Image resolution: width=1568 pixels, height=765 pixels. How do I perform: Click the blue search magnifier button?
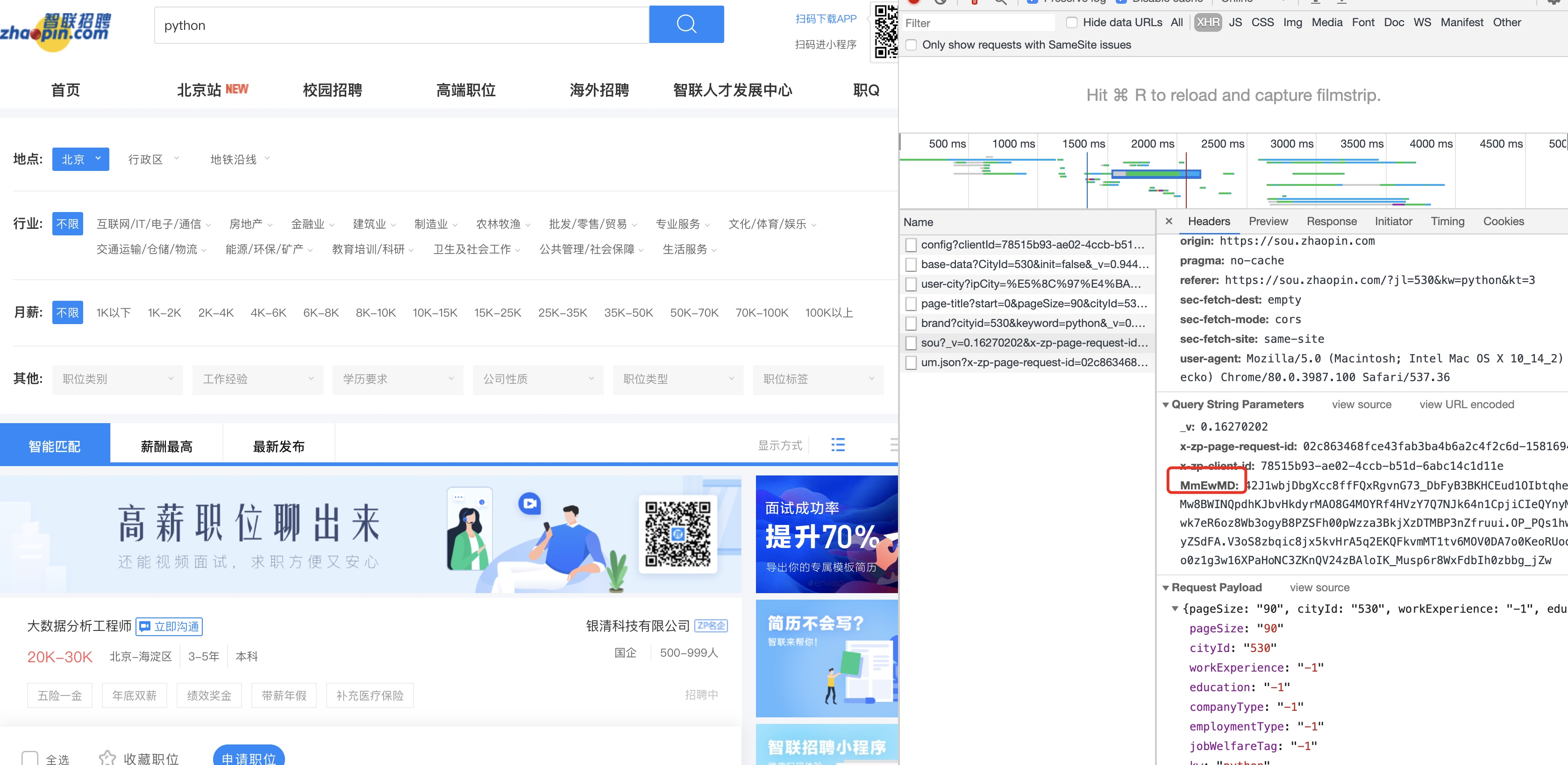686,24
